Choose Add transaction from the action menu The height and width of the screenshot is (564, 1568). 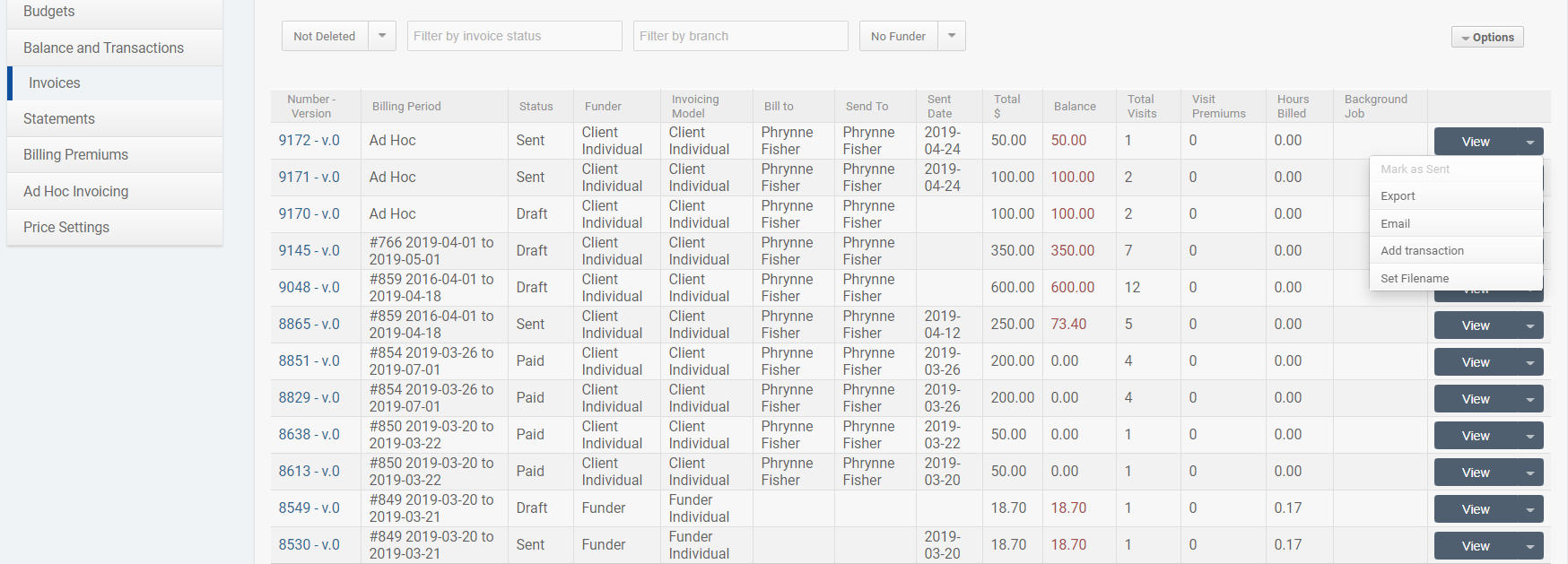(1422, 251)
